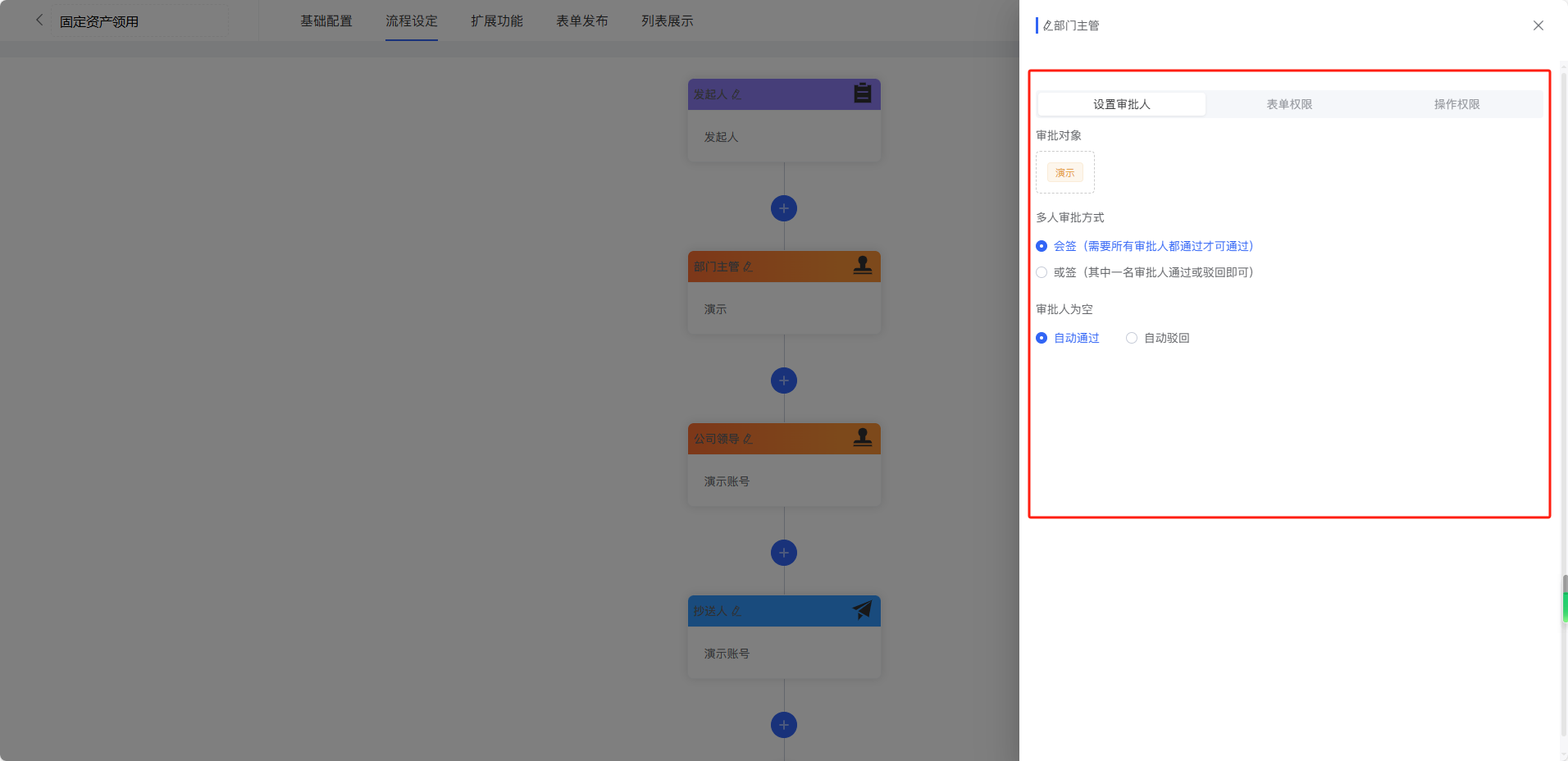This screenshot has width=1568, height=761.
Task: Choose 自动通过 for empty approver
Action: click(x=1042, y=338)
